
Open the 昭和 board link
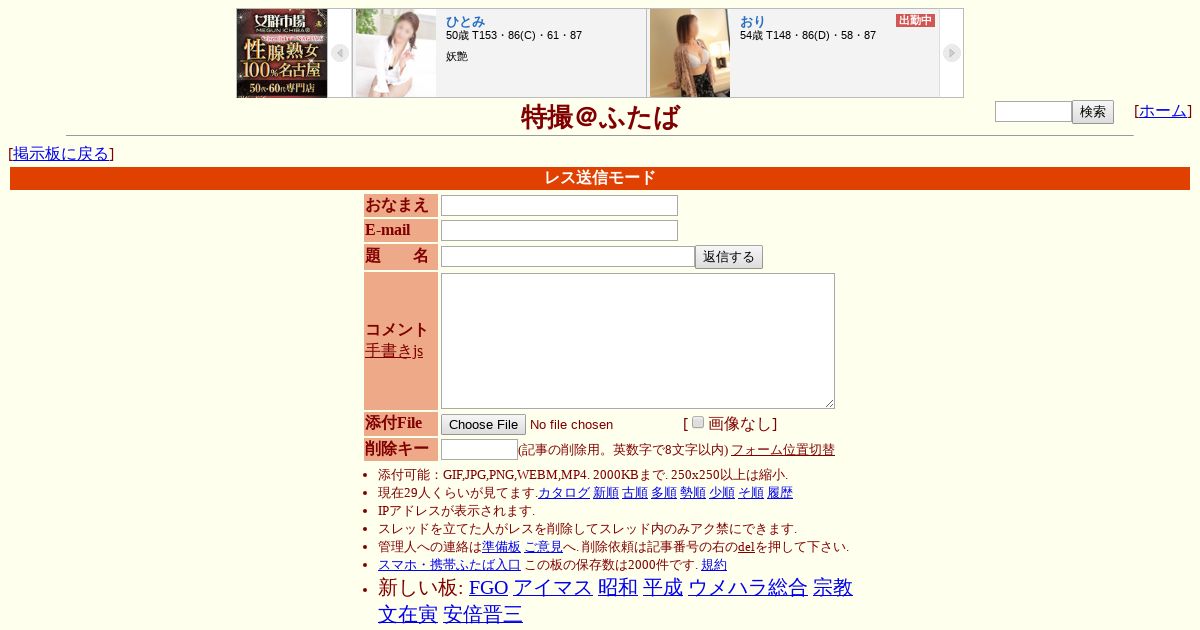pyautogui.click(x=618, y=588)
